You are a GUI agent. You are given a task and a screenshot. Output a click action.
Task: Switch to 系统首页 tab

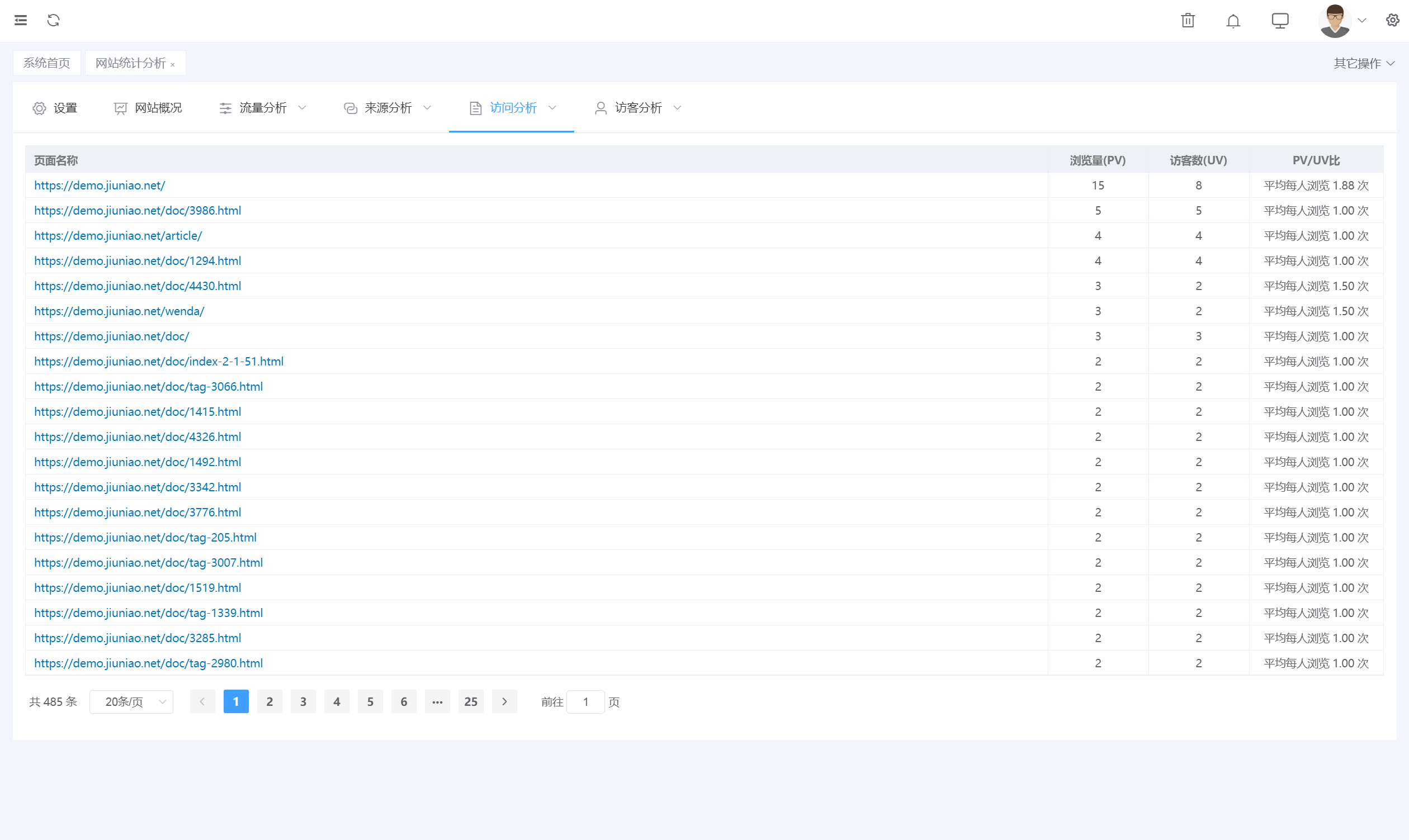(x=46, y=63)
